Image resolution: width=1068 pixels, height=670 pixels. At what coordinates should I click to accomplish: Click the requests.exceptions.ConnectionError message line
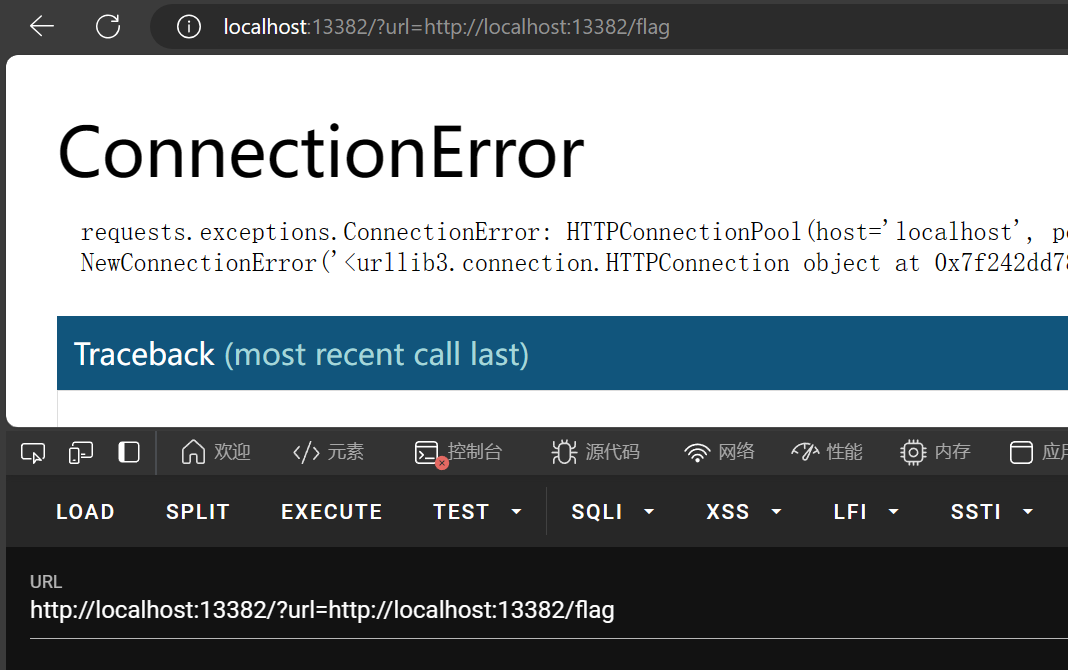point(574,232)
